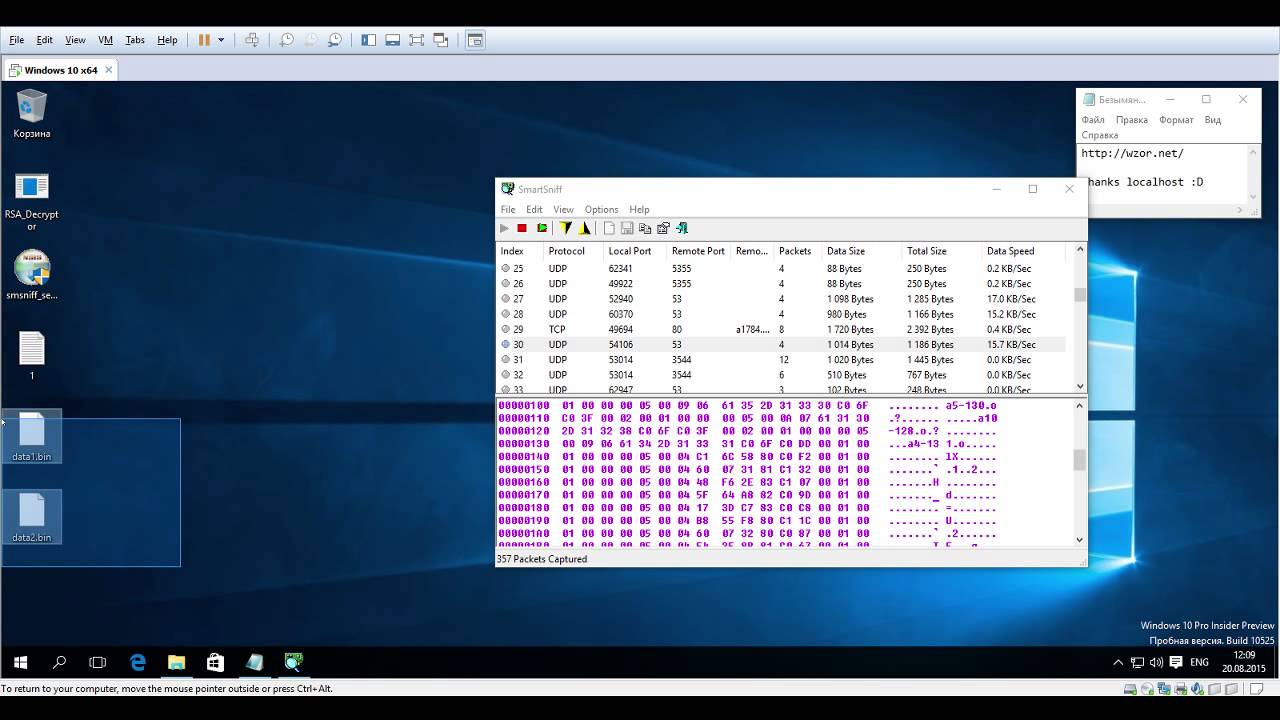Open SmartSniff properties toolbar icon
This screenshot has height=720, width=1280.
663,228
